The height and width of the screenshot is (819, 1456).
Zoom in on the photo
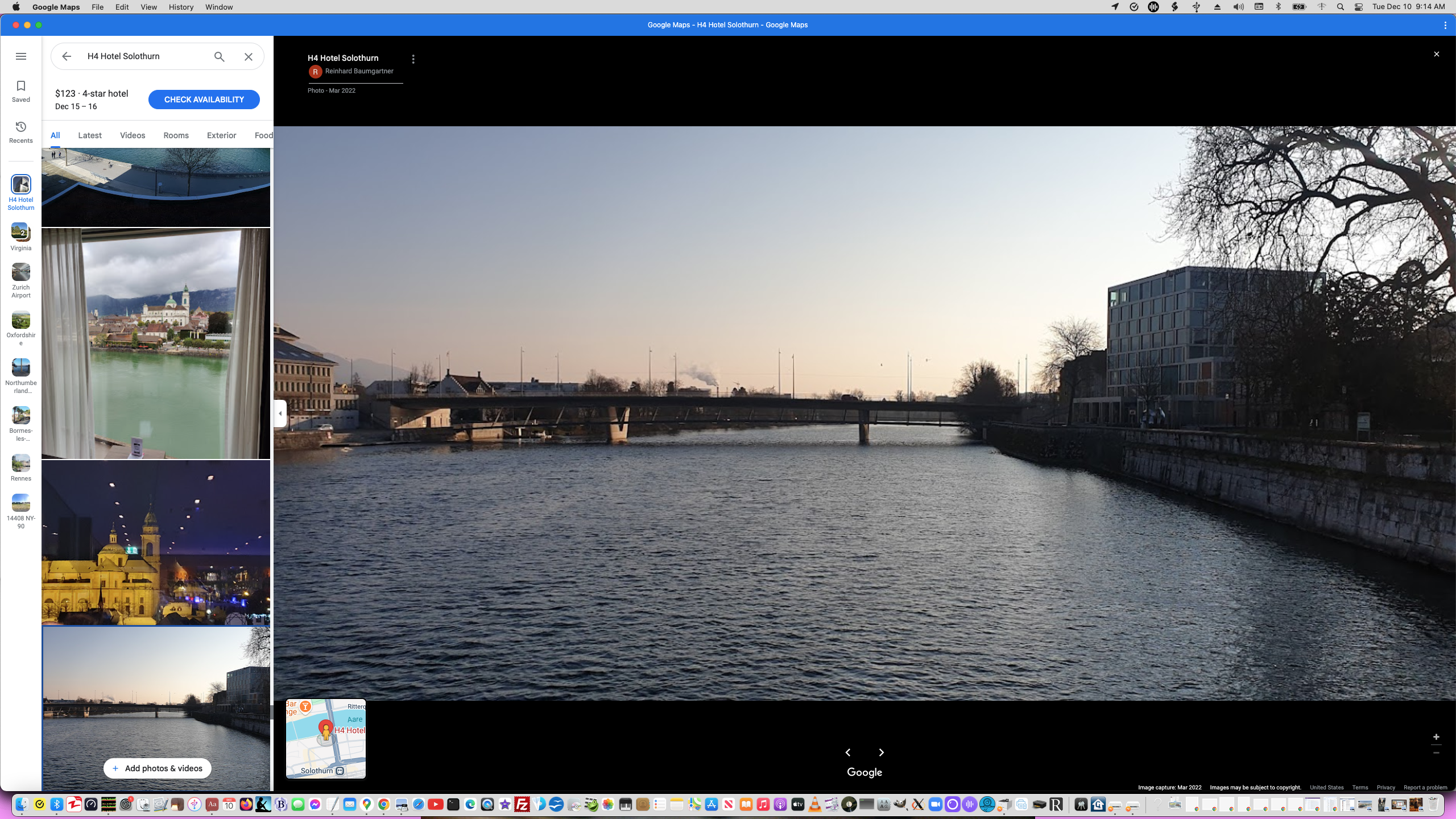point(1436,737)
